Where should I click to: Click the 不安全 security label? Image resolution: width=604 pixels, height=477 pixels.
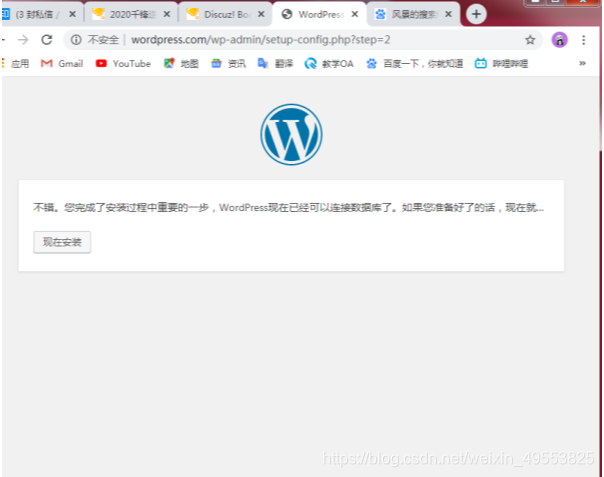pos(103,40)
